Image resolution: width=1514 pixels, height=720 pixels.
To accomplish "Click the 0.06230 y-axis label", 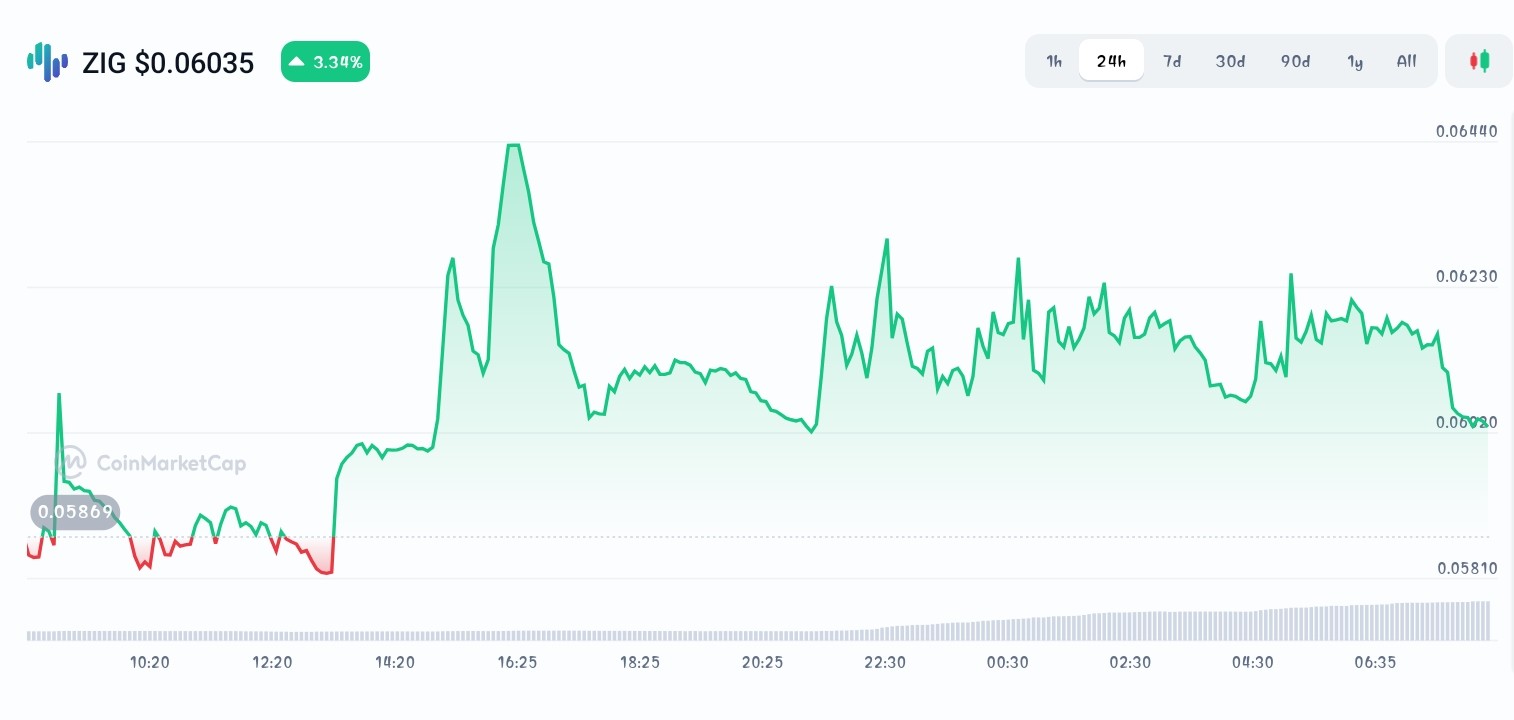I will (1466, 276).
